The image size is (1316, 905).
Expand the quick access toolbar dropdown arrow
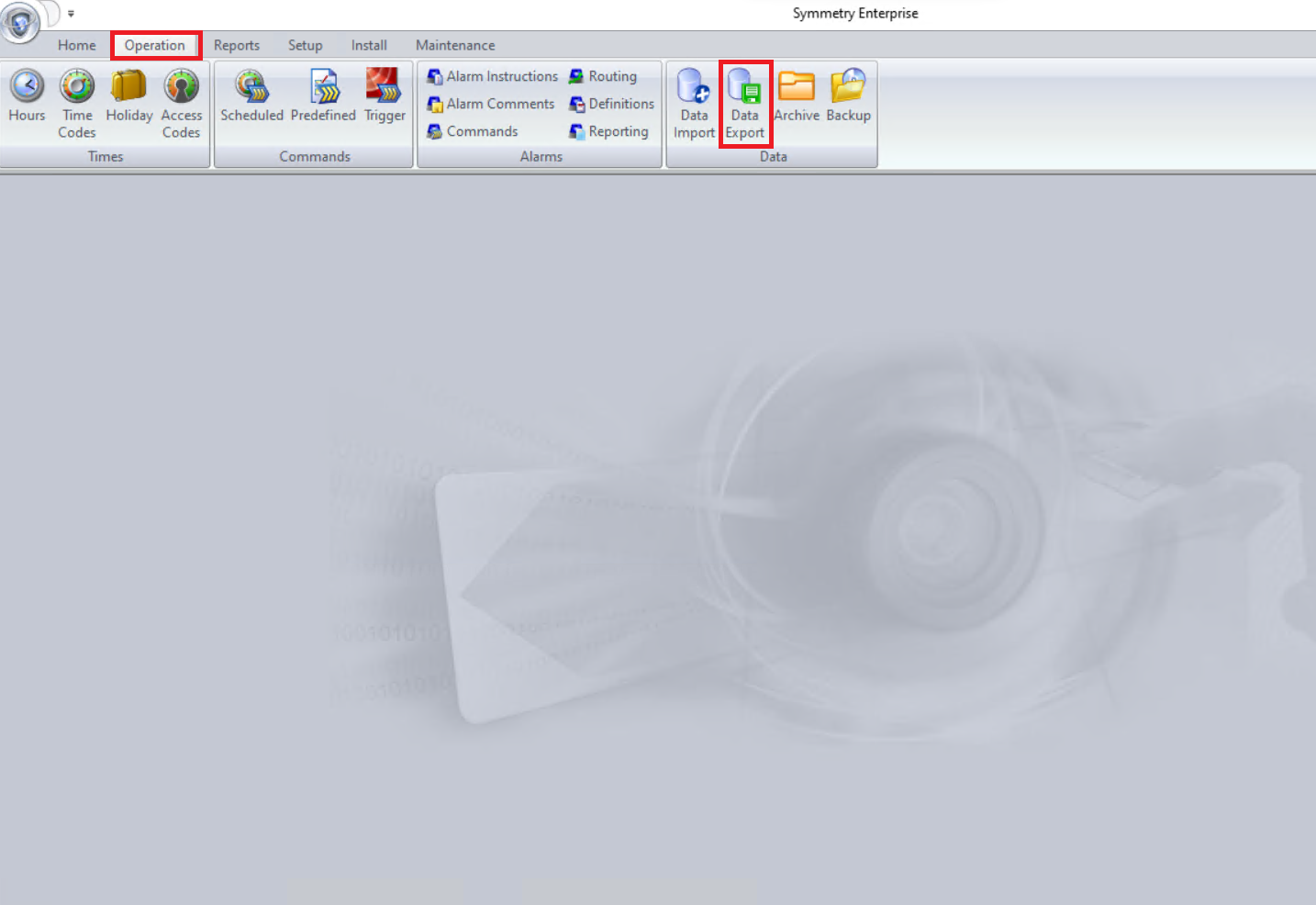coord(71,14)
